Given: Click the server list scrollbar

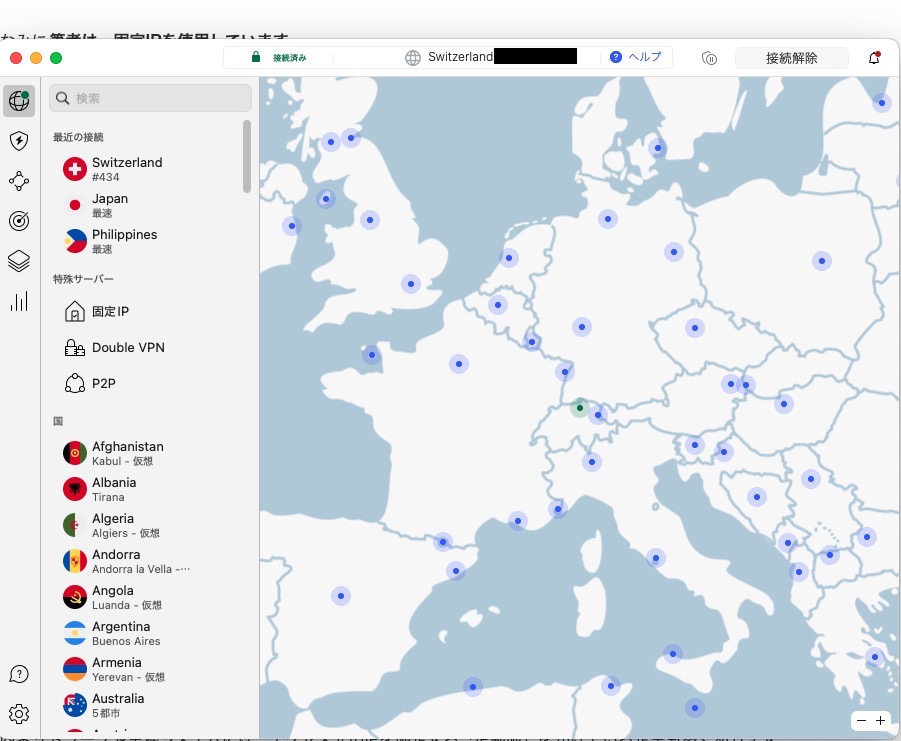Looking at the screenshot, I should point(246,156).
